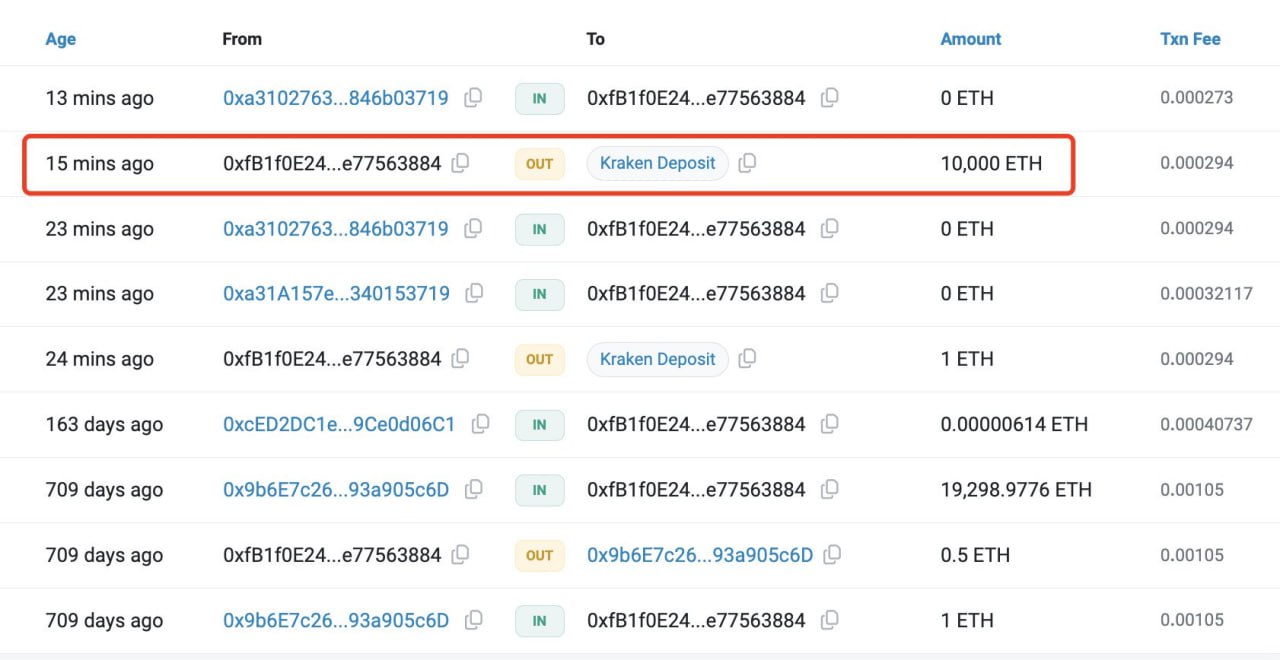The width and height of the screenshot is (1280, 660).
Task: Copy 0x9b6E7c26 To address in 0.5 ETH row
Action: 832,555
